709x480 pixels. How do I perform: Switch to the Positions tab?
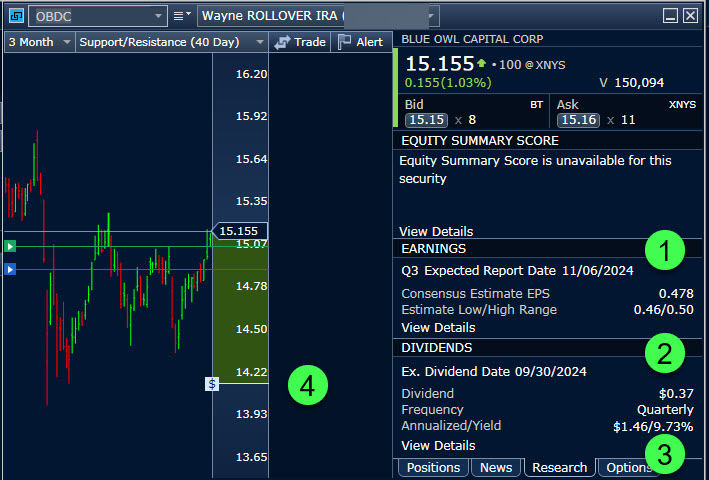[x=434, y=468]
